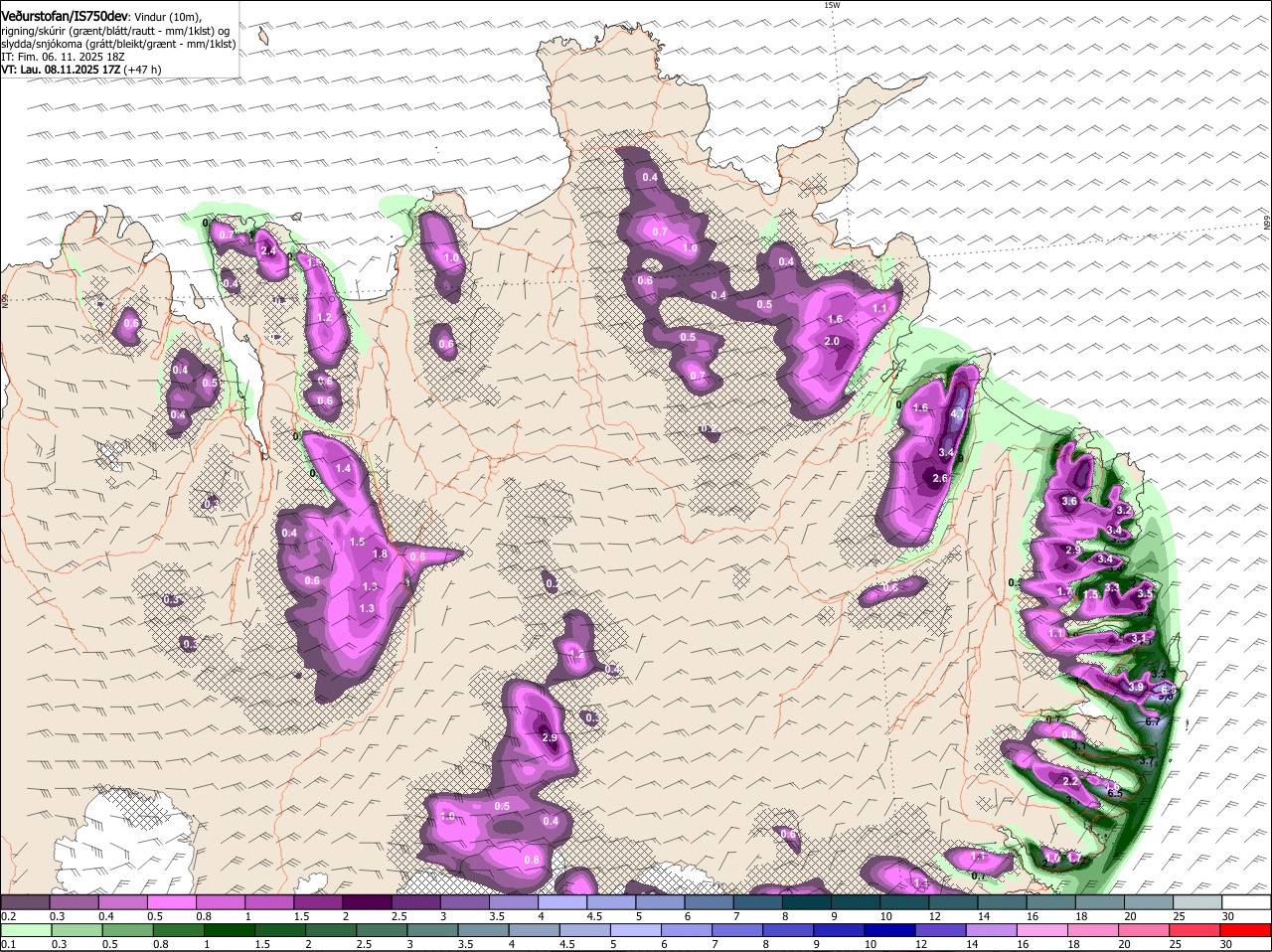Click the 1.8 snowfall value on map
The height and width of the screenshot is (952, 1272).
coord(379,554)
